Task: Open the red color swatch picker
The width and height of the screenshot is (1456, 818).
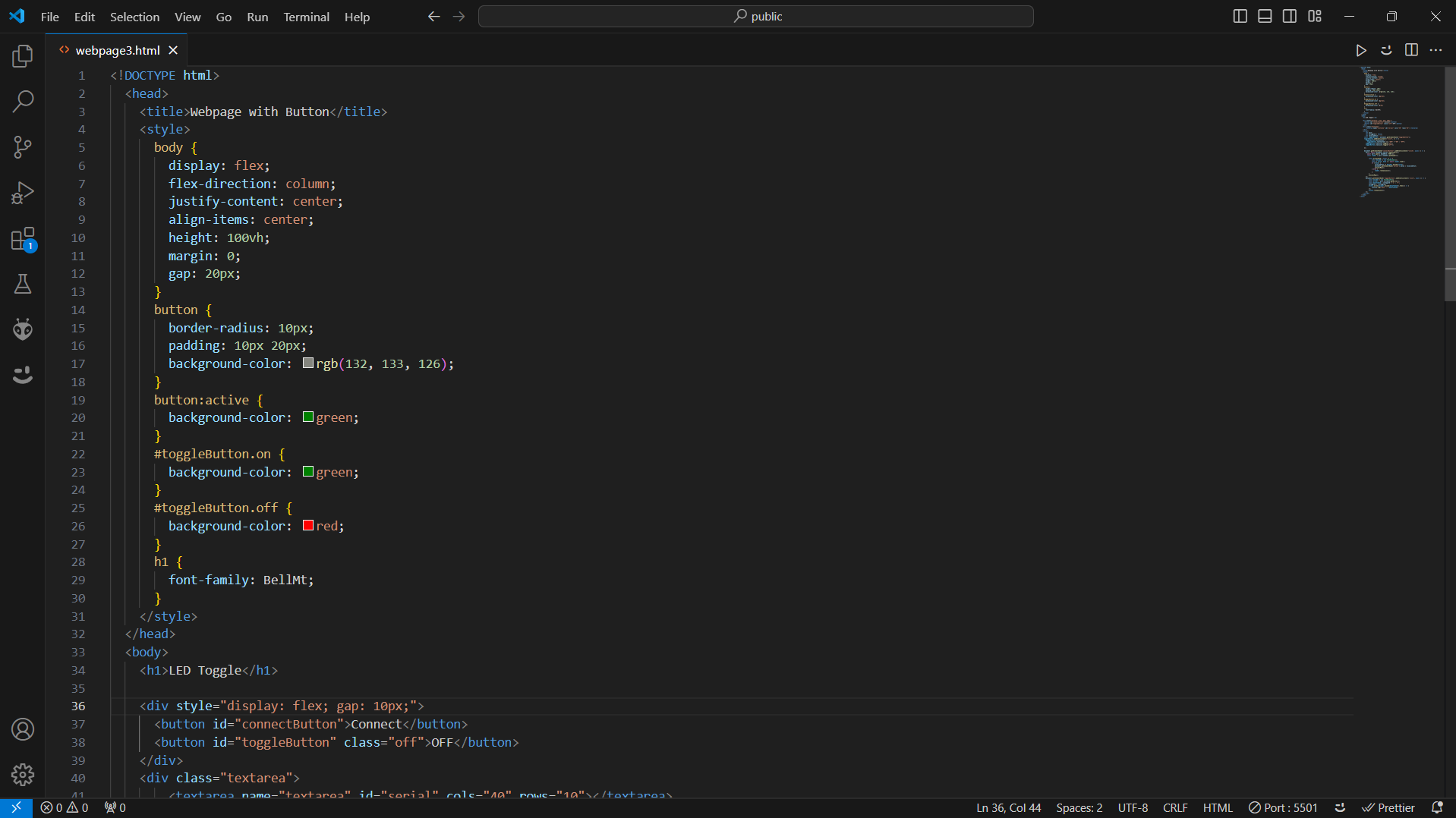Action: pos(308,526)
